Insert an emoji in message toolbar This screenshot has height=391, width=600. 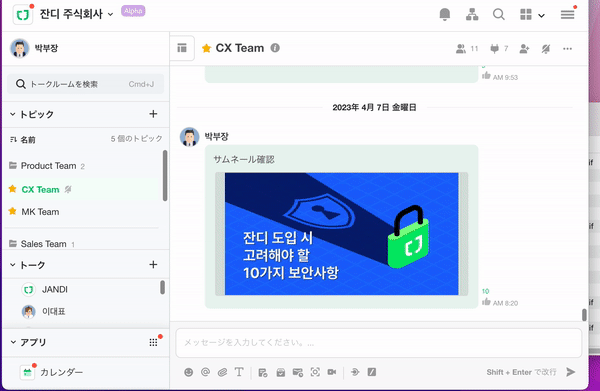[x=188, y=372]
